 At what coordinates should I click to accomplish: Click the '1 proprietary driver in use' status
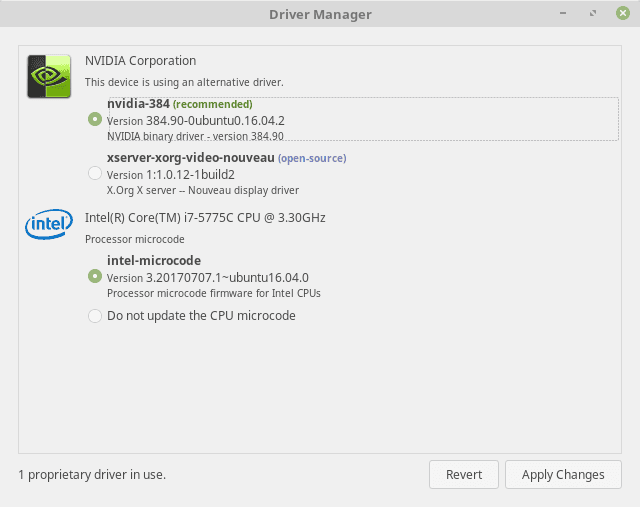pyautogui.click(x=92, y=475)
